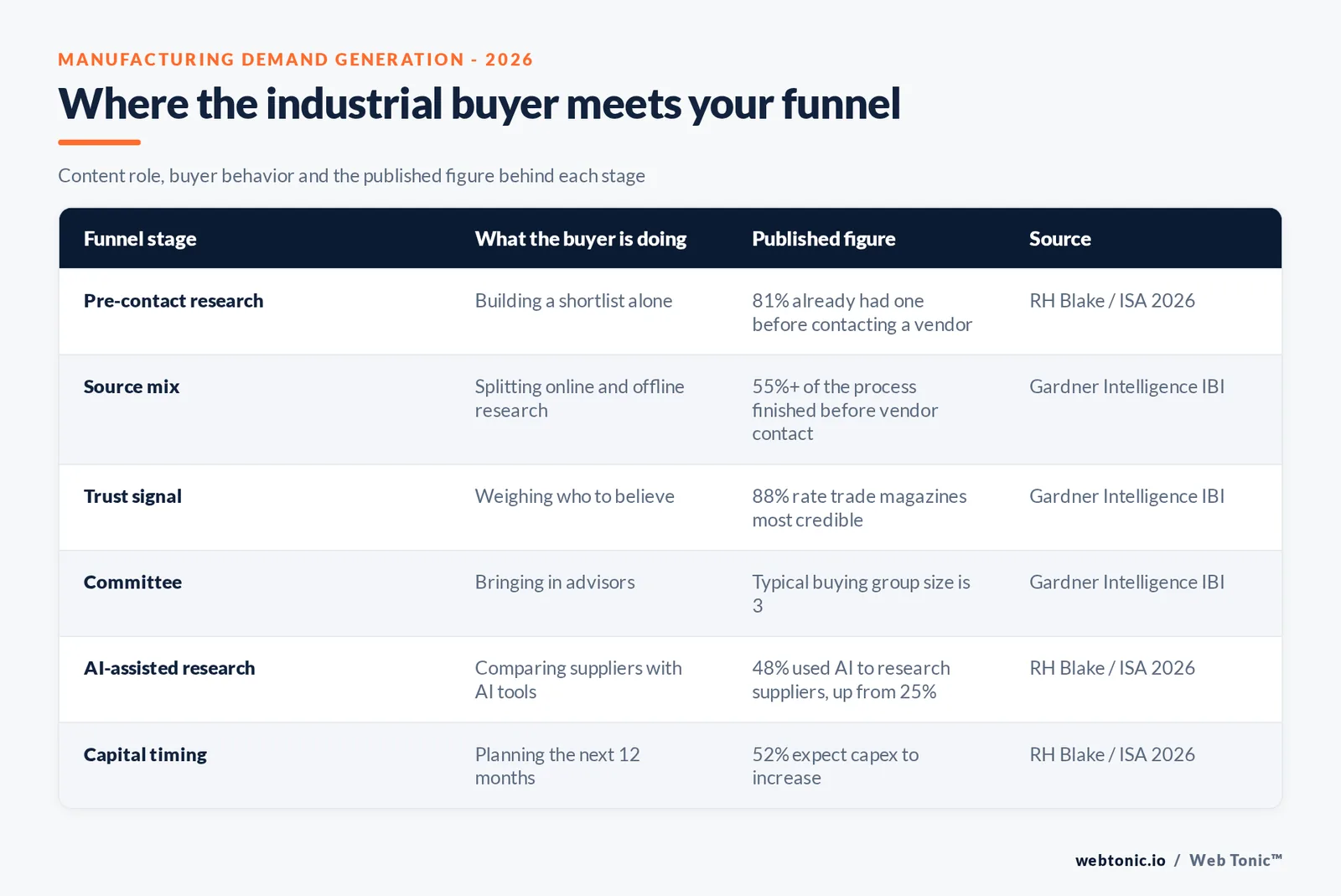
Task: Click '52% expect capex to increase' cell
Action: 835,766
